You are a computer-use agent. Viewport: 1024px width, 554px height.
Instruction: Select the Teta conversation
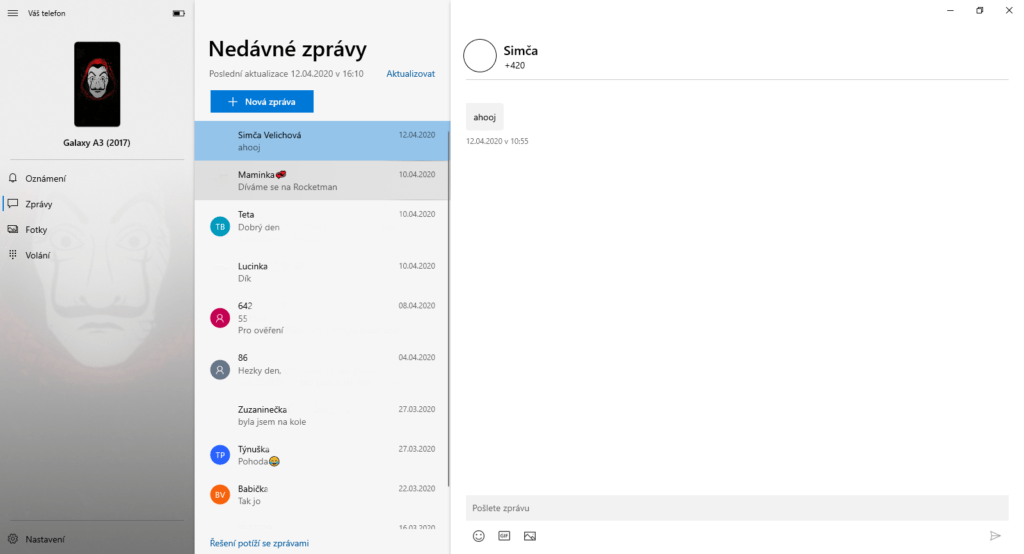(x=320, y=220)
